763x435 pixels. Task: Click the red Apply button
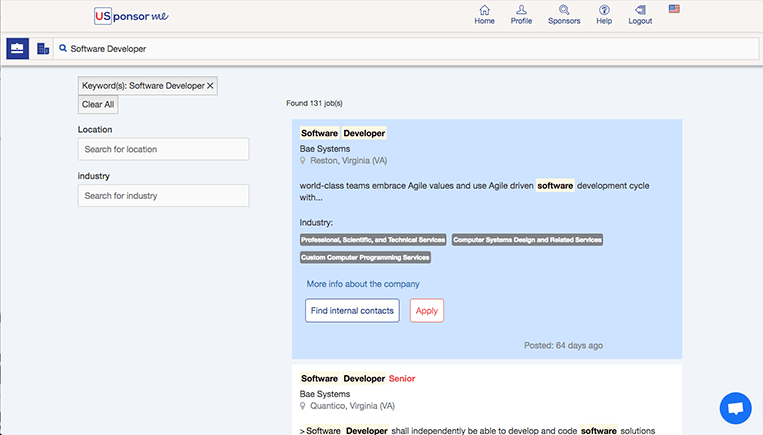tap(427, 310)
